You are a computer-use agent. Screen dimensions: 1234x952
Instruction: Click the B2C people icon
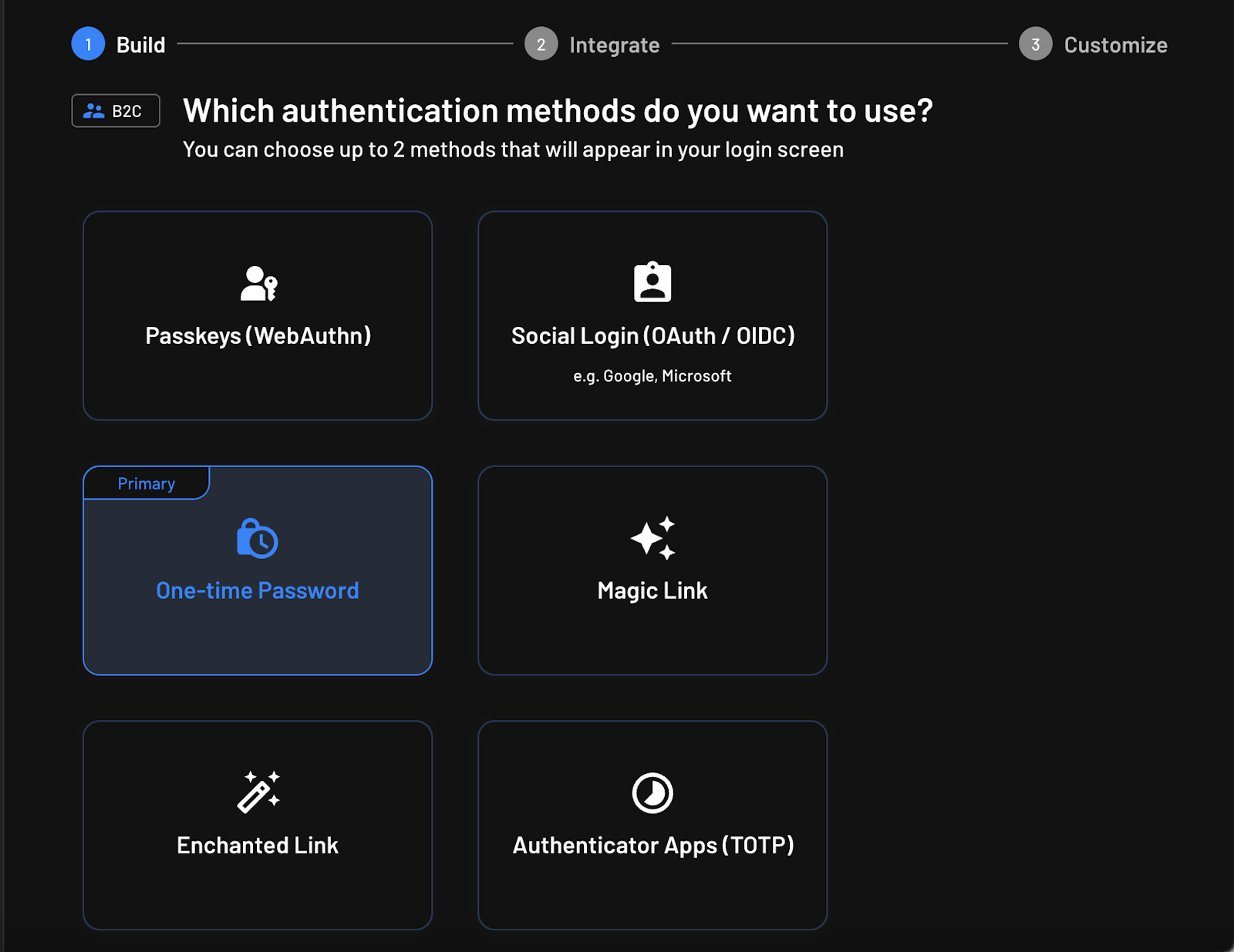93,110
